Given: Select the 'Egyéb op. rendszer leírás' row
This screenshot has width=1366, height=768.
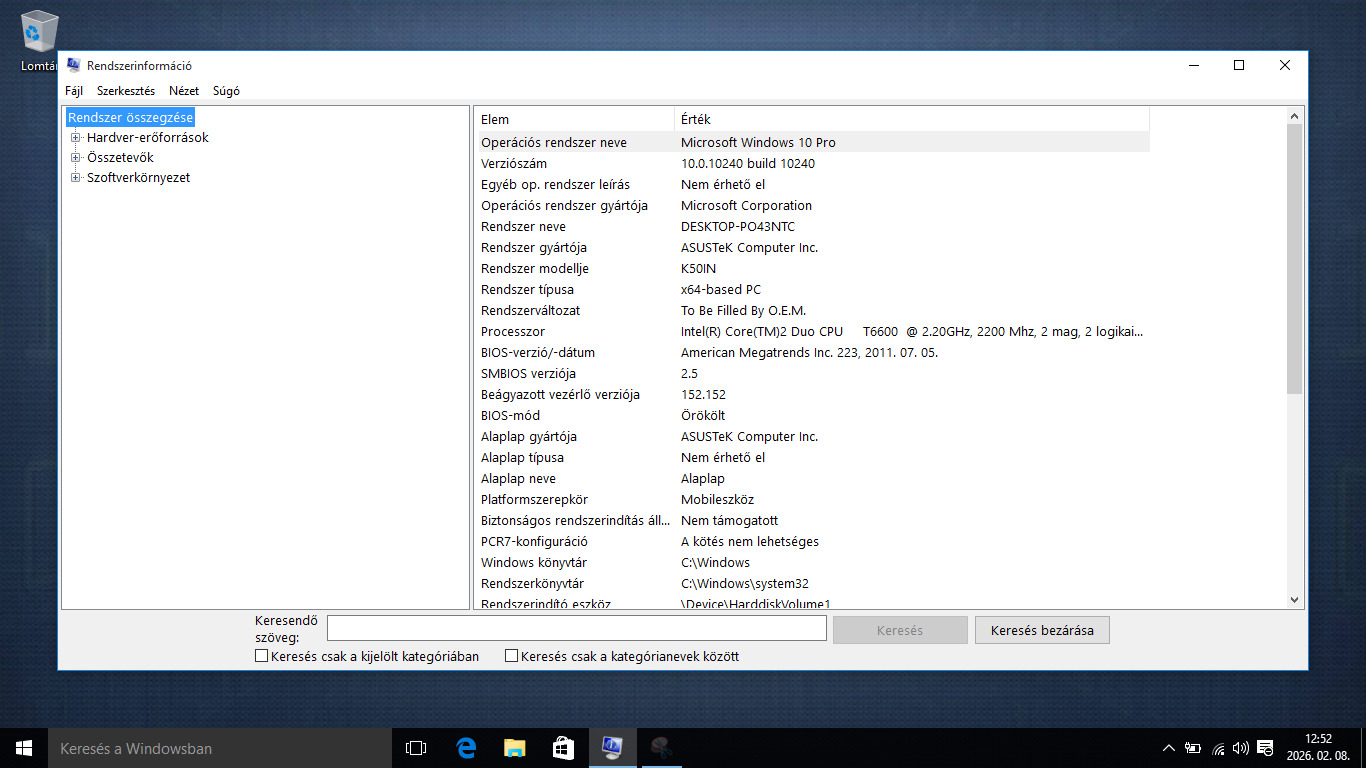Looking at the screenshot, I should pos(813,184).
